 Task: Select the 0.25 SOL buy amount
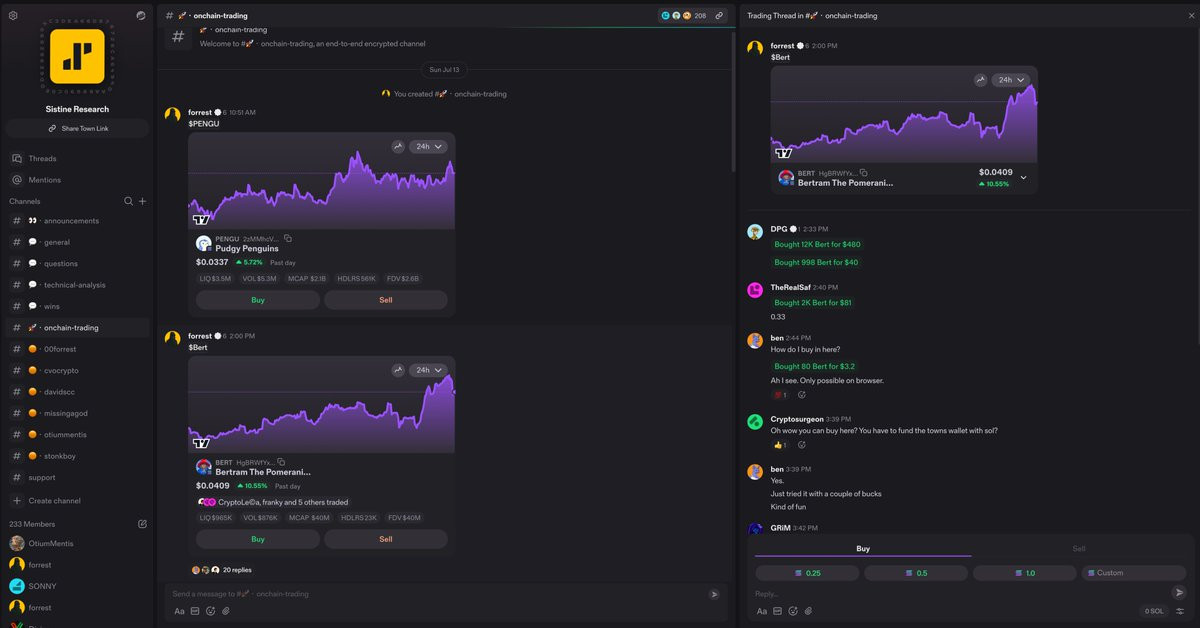pos(807,573)
